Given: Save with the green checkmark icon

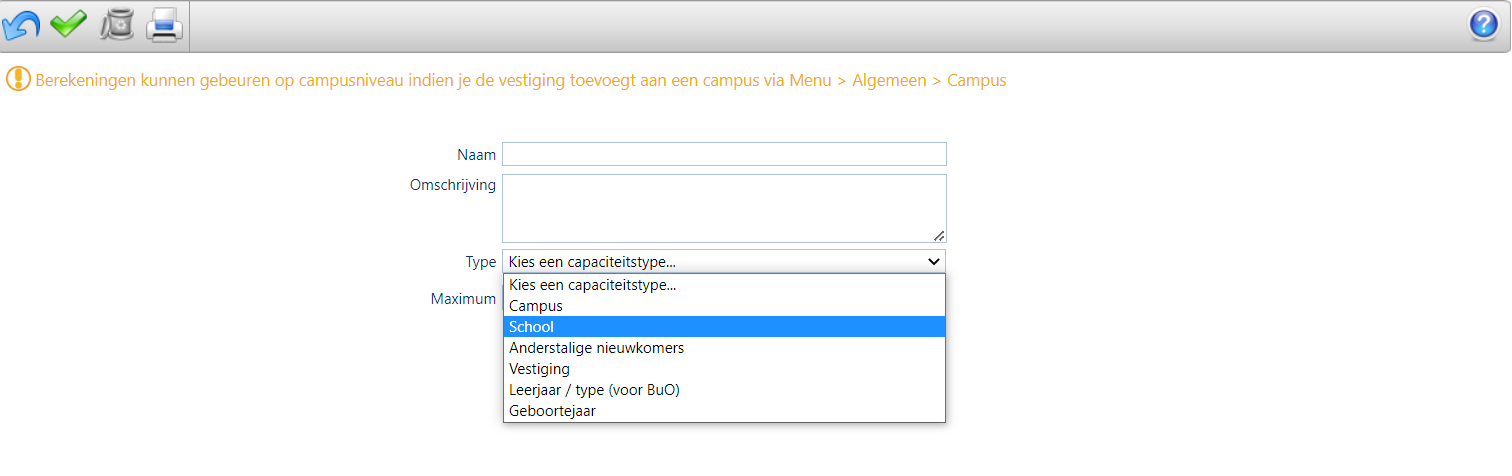Looking at the screenshot, I should click(68, 24).
